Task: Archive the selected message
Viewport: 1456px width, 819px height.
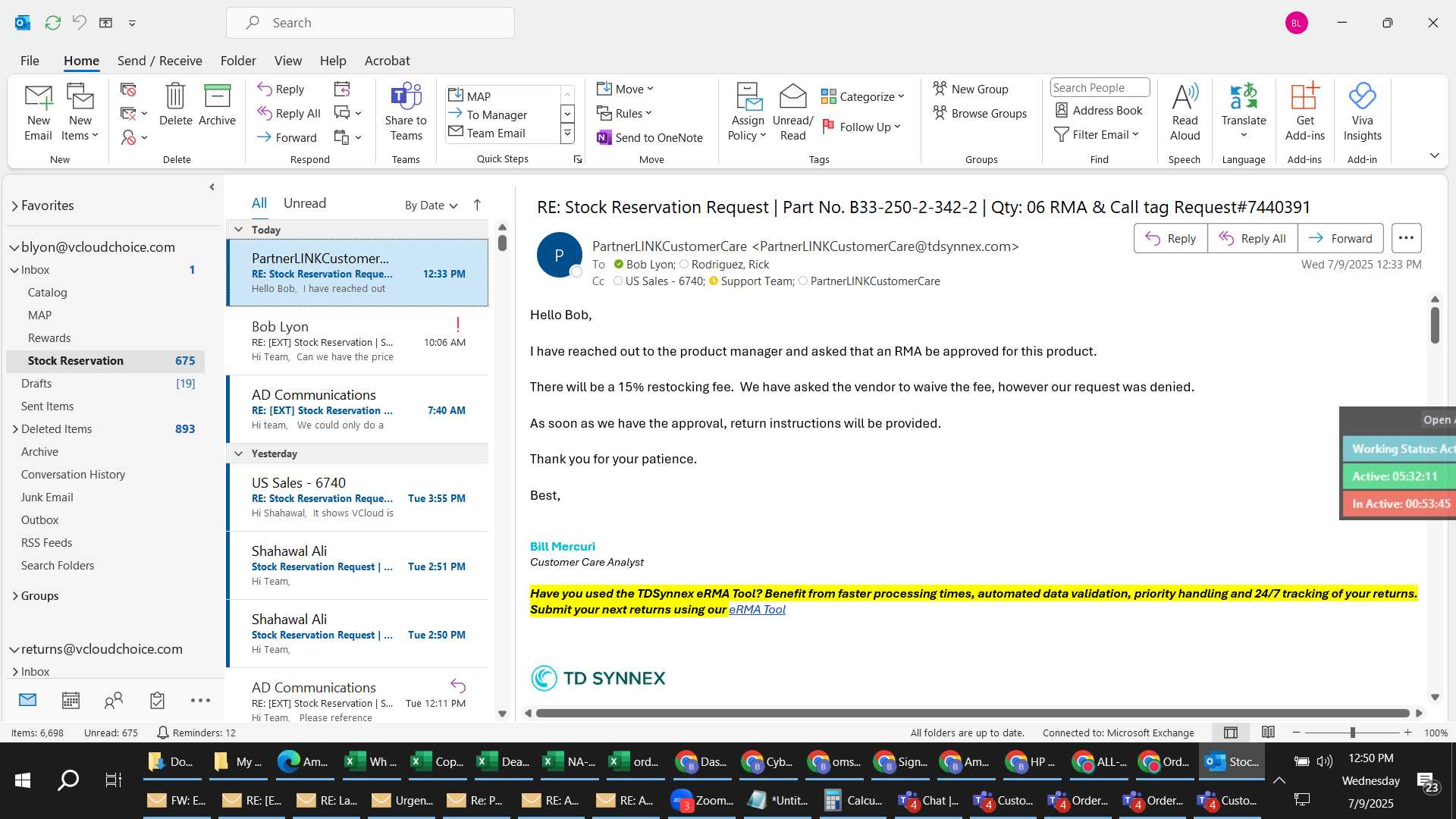Action: (x=217, y=105)
